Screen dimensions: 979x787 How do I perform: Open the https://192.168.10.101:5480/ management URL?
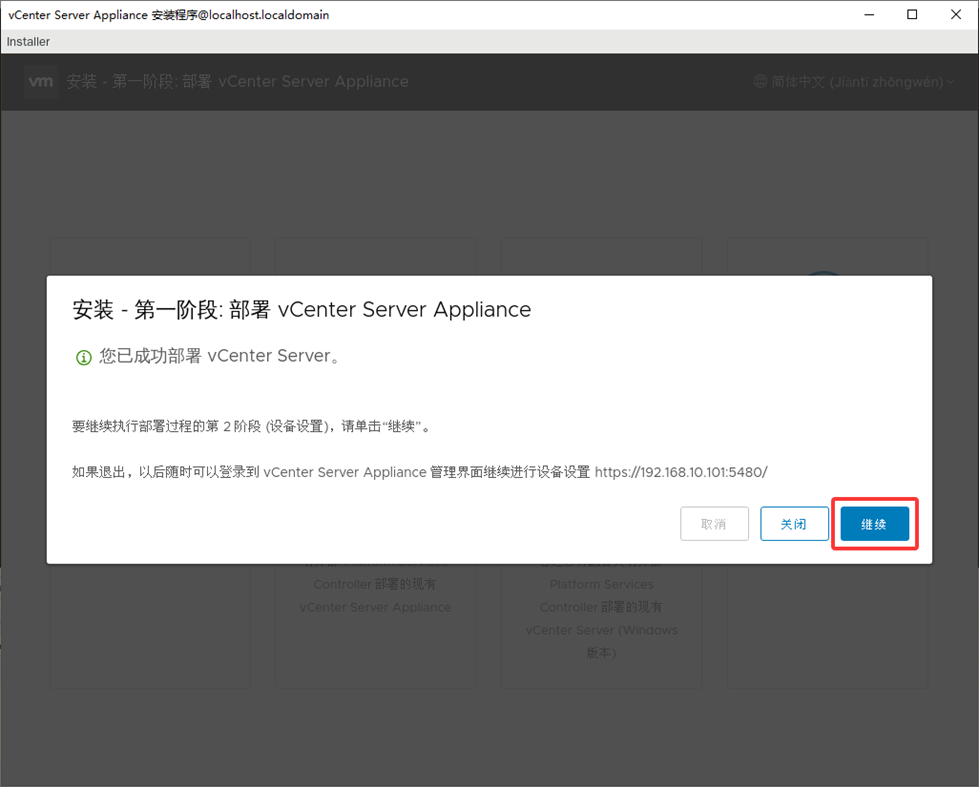tap(681, 472)
